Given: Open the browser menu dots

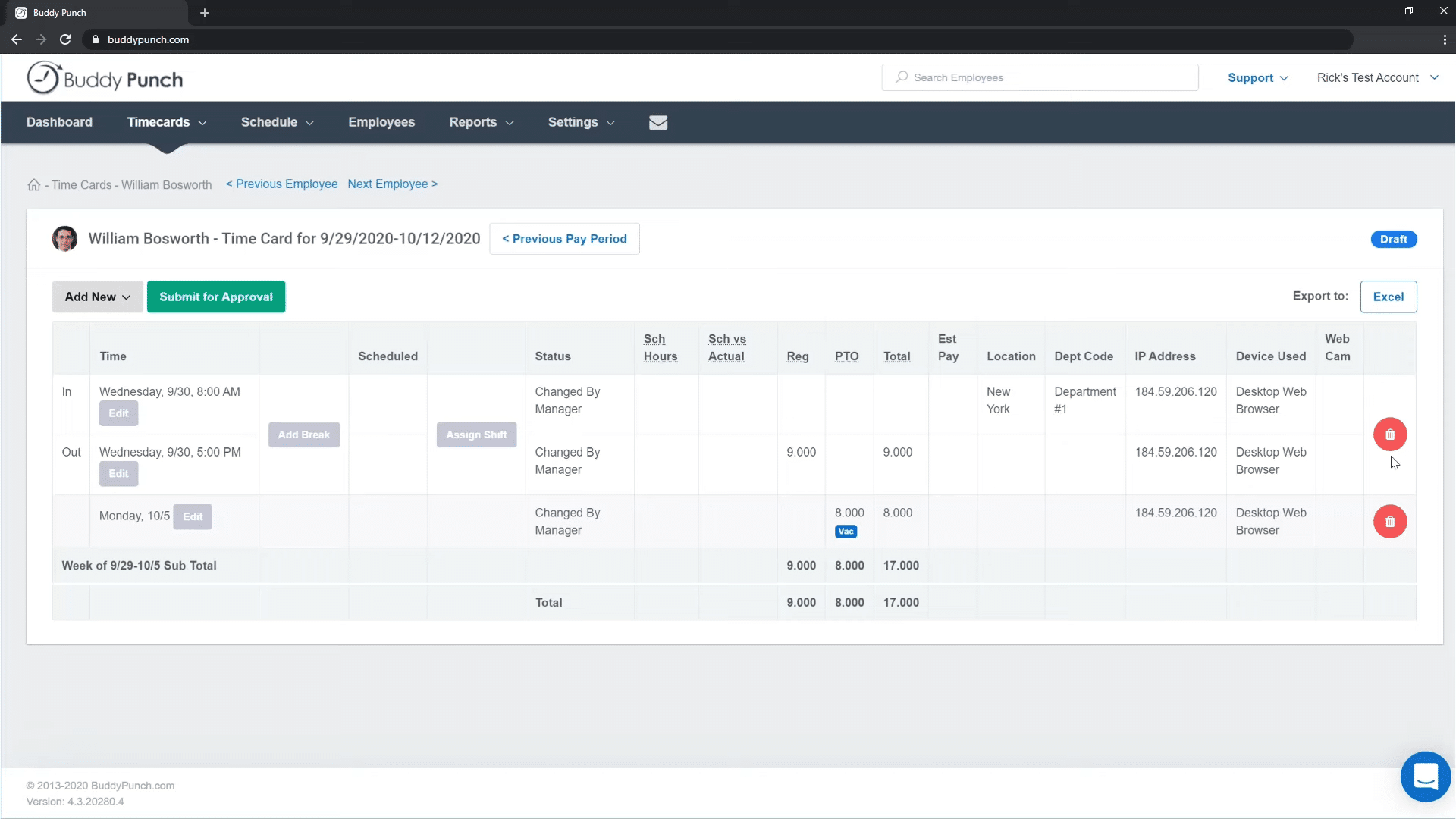Looking at the screenshot, I should 1444,39.
